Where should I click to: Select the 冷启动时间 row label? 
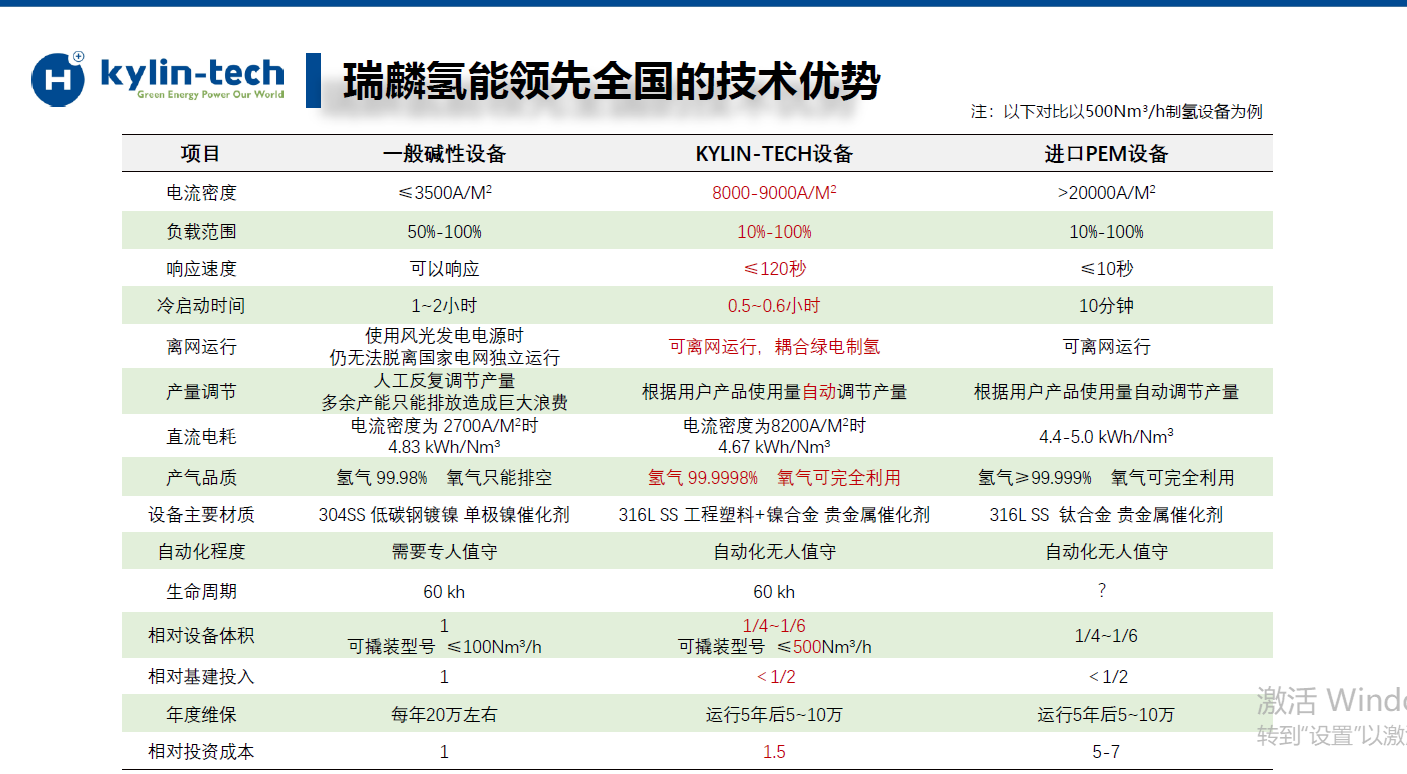[x=201, y=306]
